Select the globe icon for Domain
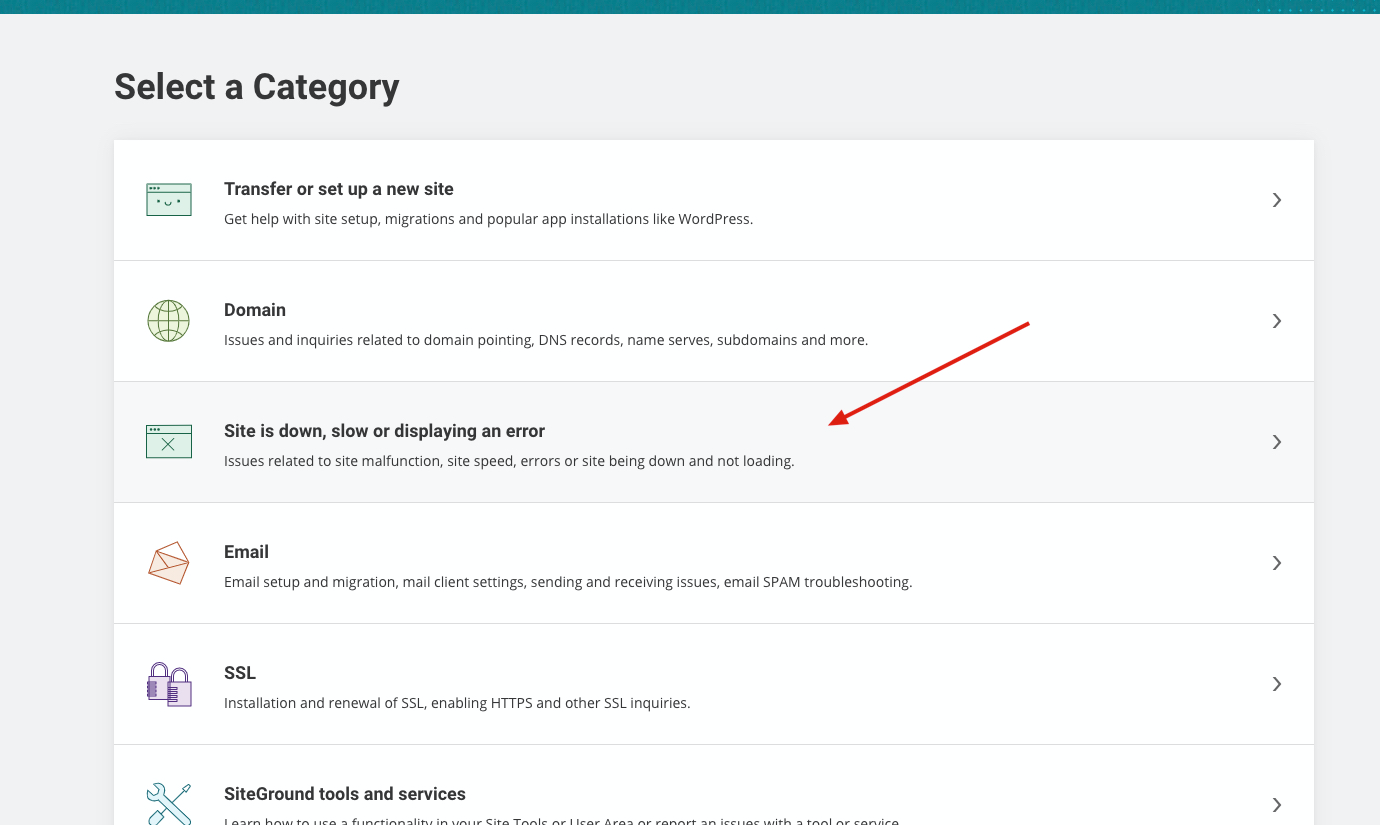1380x825 pixels. 168,320
